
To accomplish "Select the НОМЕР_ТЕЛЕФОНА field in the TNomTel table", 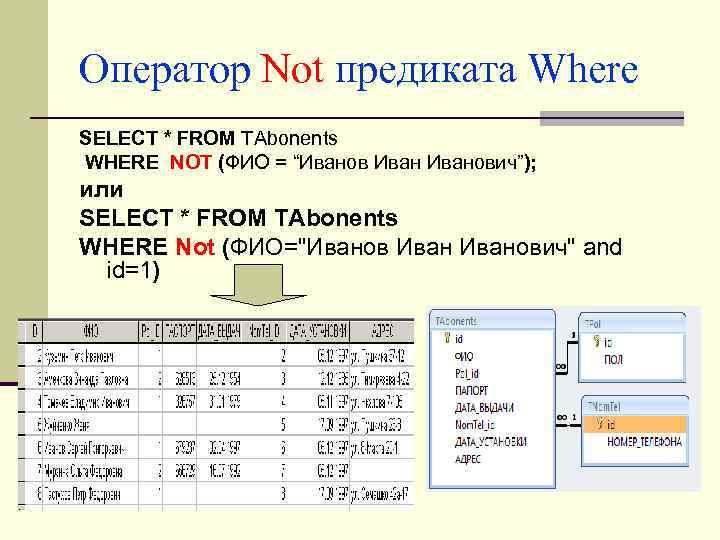I will (x=644, y=442).
